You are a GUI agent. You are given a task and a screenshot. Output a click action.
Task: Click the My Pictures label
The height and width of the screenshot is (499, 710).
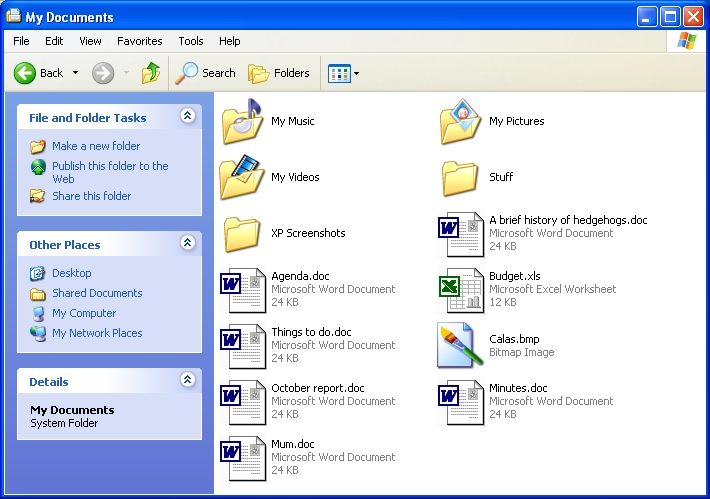[x=517, y=121]
